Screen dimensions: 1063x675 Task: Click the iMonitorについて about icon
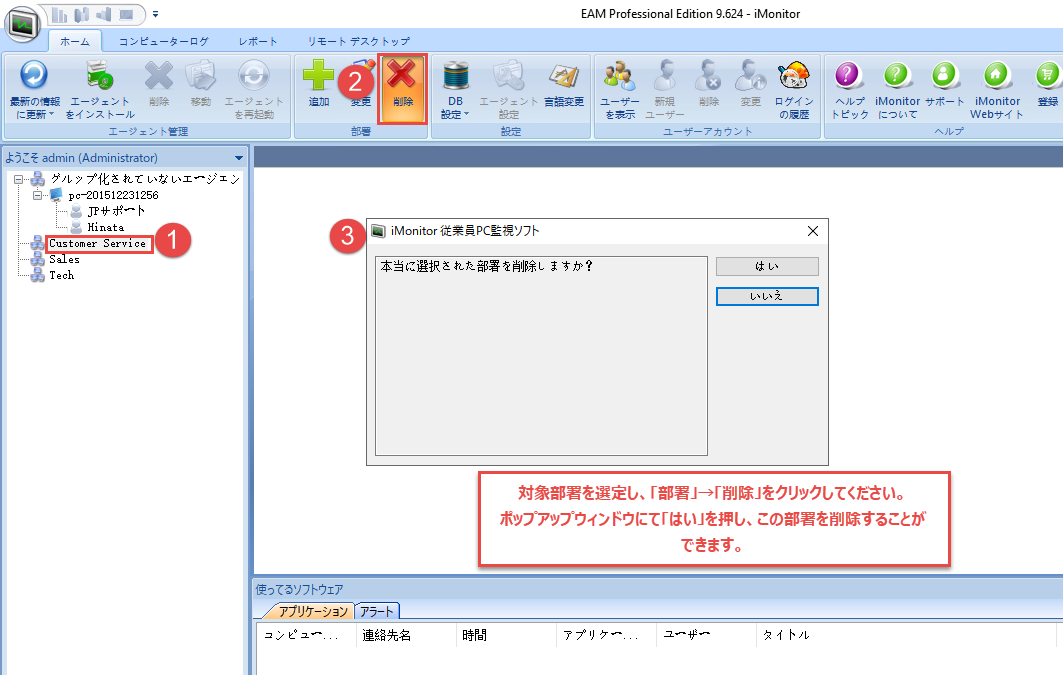(x=897, y=76)
